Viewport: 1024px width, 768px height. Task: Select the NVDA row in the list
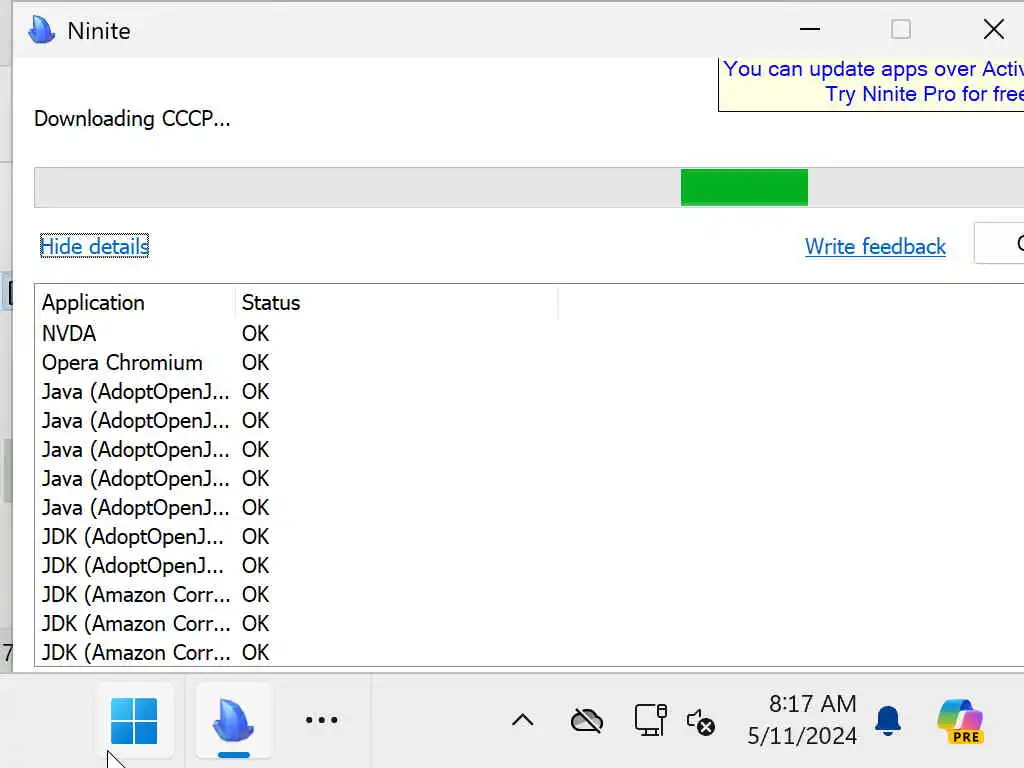click(529, 334)
